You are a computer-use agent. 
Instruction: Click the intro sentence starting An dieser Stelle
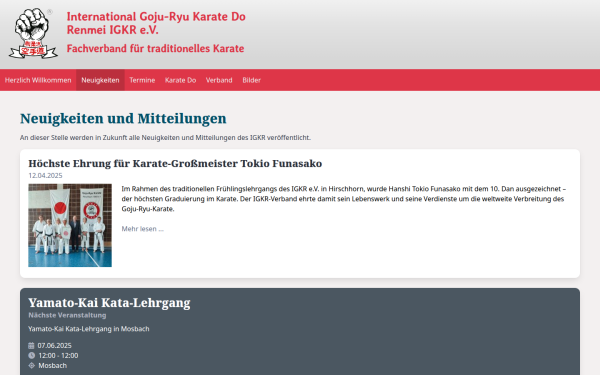(x=165, y=137)
